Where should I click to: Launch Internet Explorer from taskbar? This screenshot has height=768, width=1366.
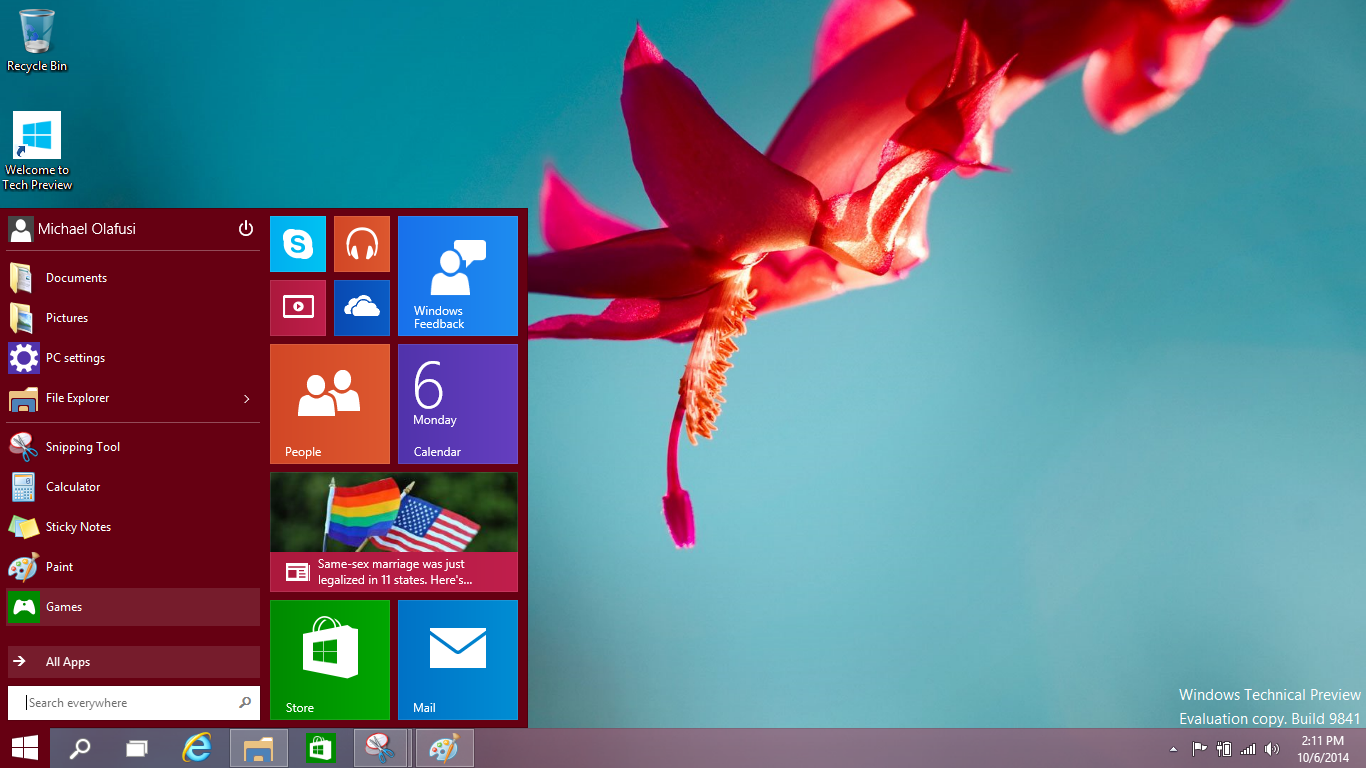(196, 747)
